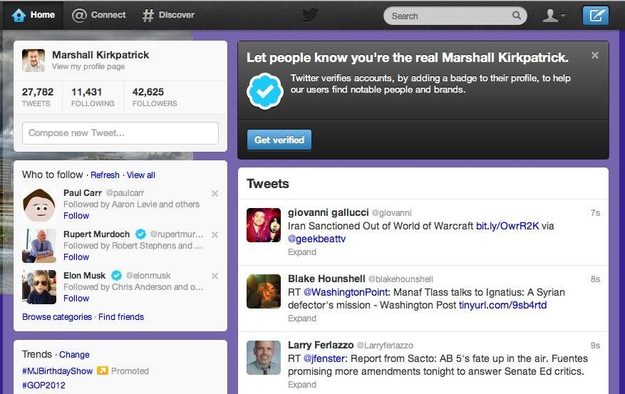Open the @geekbeattv mention
The height and width of the screenshot is (394, 625).
pos(317,239)
